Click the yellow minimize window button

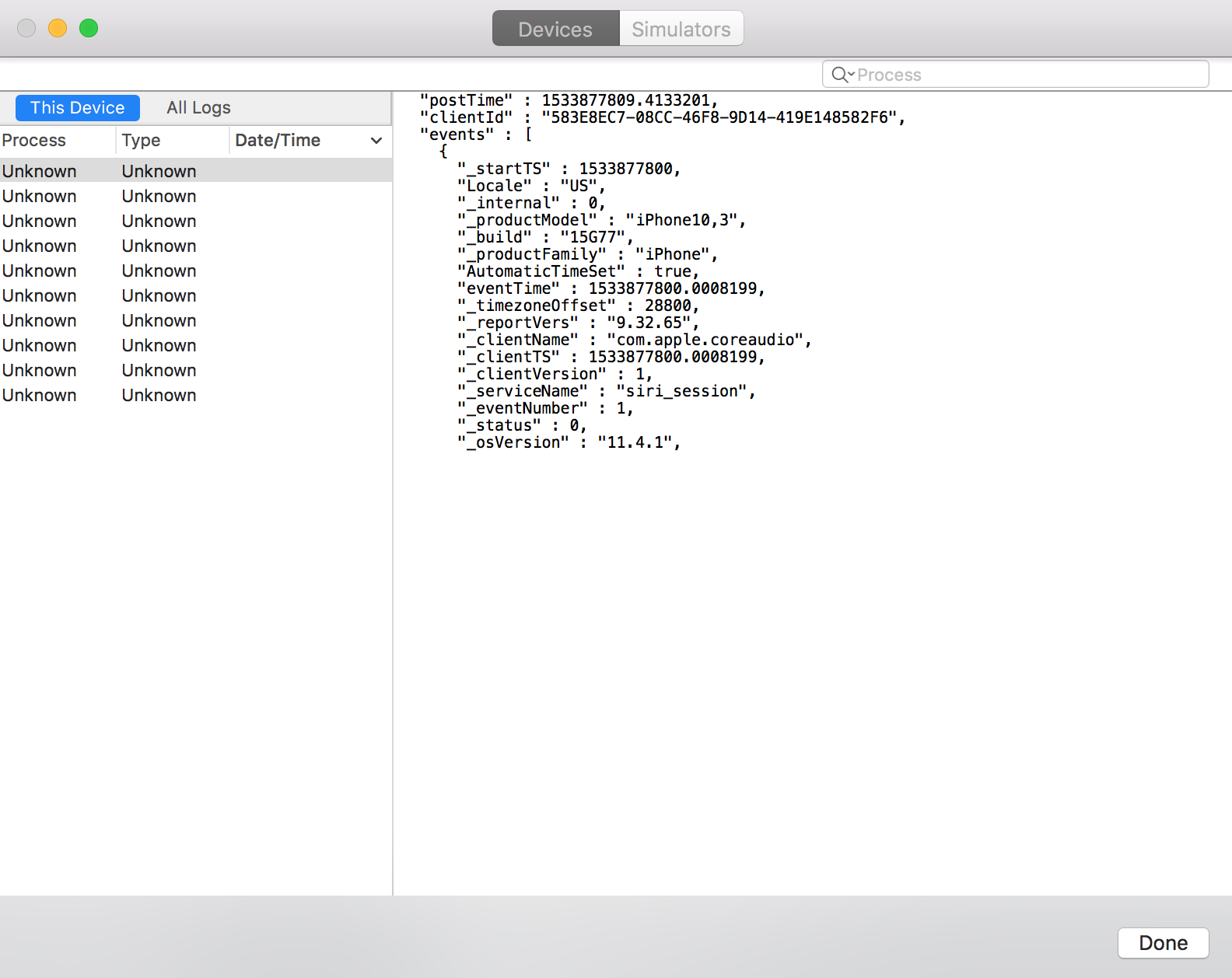[x=58, y=29]
